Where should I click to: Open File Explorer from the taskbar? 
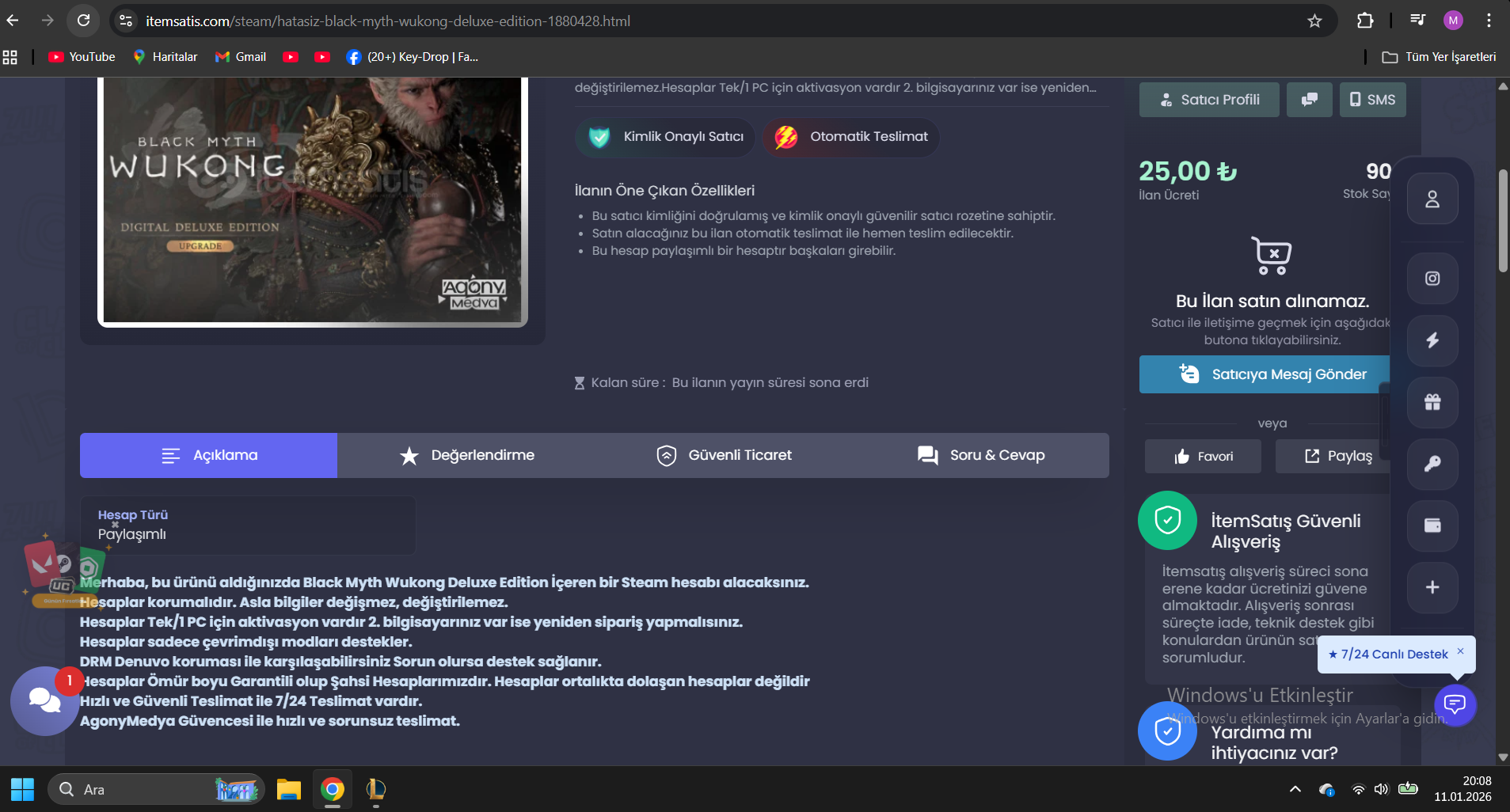(289, 789)
